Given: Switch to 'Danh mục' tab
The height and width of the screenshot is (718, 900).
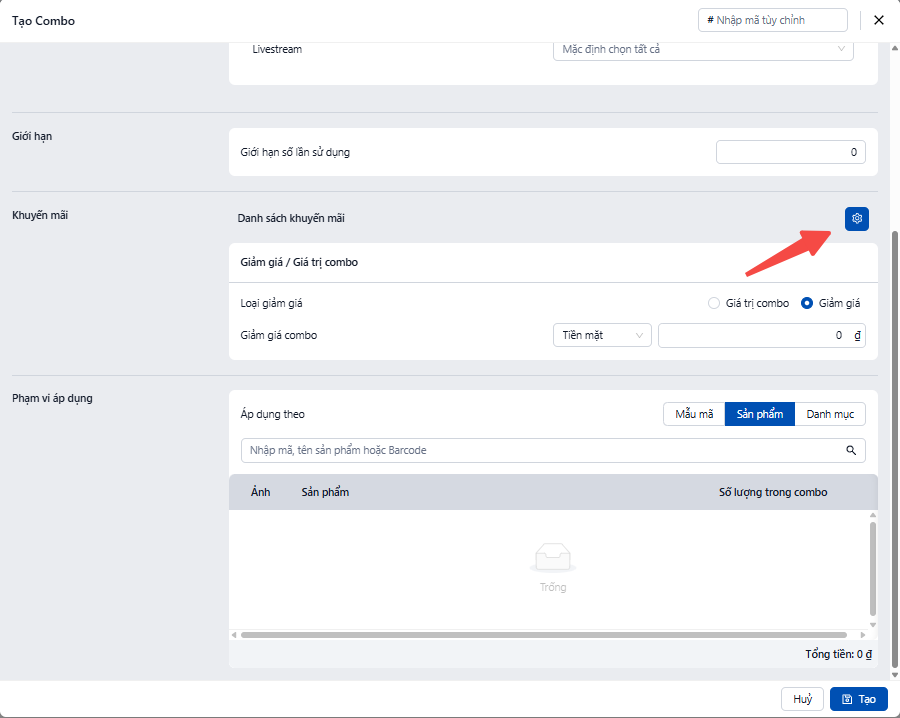Looking at the screenshot, I should (x=829, y=414).
